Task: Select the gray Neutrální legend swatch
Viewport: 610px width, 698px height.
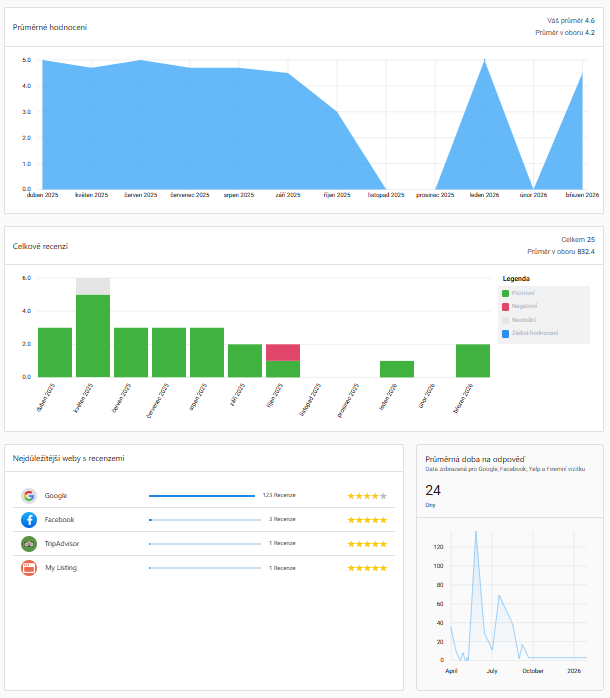Action: [505, 320]
